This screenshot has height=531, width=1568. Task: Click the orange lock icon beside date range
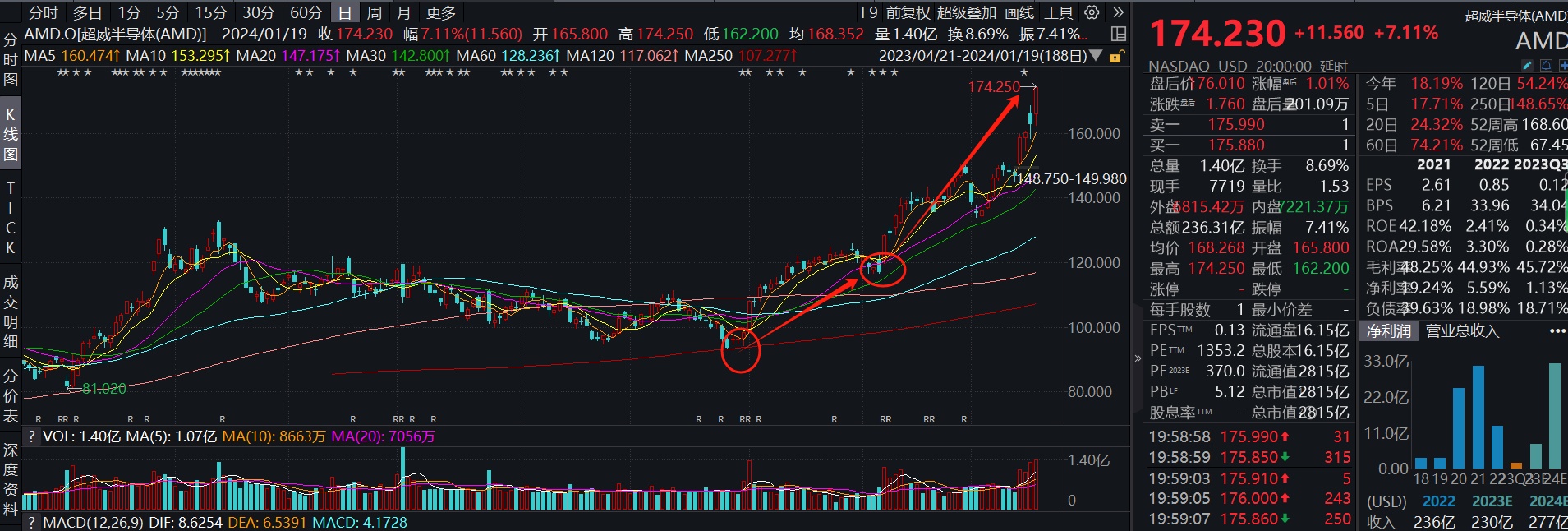(1115, 57)
